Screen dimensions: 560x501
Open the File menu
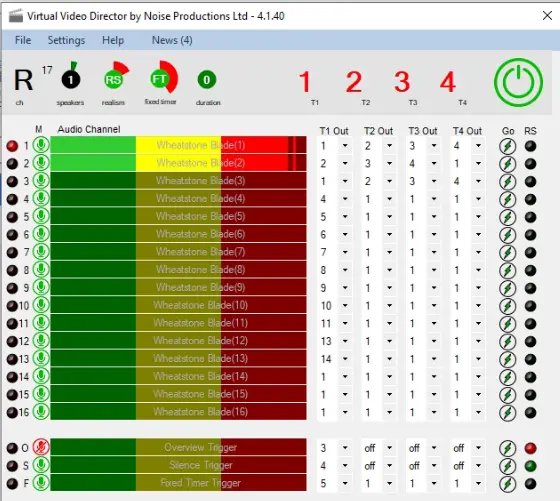pos(23,40)
